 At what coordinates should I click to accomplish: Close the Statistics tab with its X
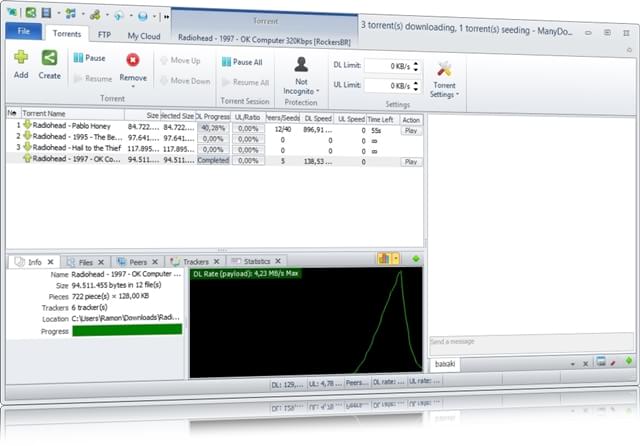[278, 261]
